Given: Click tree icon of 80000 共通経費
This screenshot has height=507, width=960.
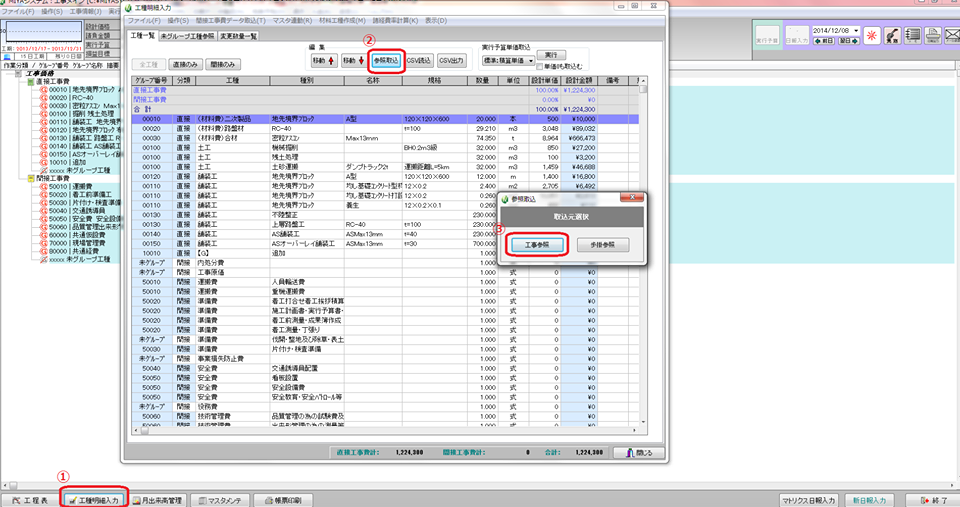Looking at the screenshot, I should [x=43, y=251].
